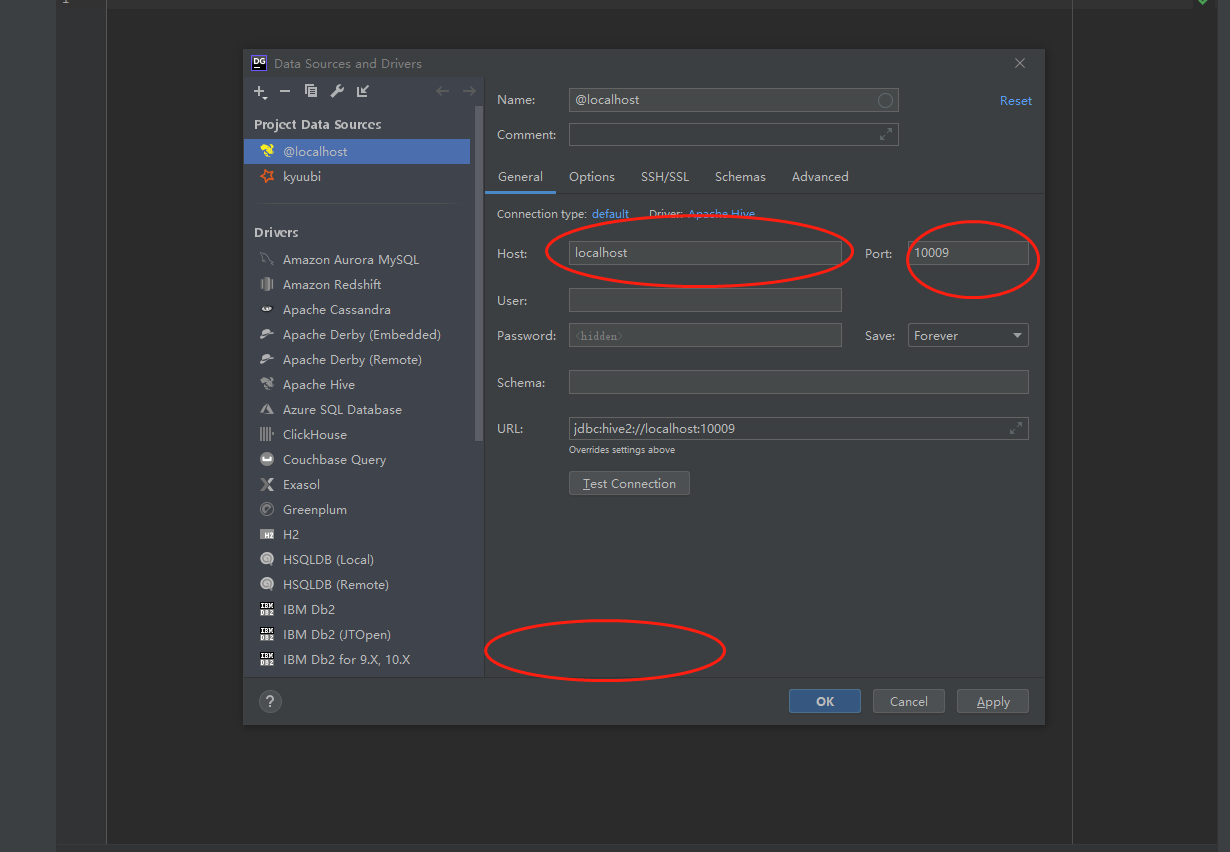Switch to the Schemas tab
The height and width of the screenshot is (852, 1230).
(x=740, y=177)
